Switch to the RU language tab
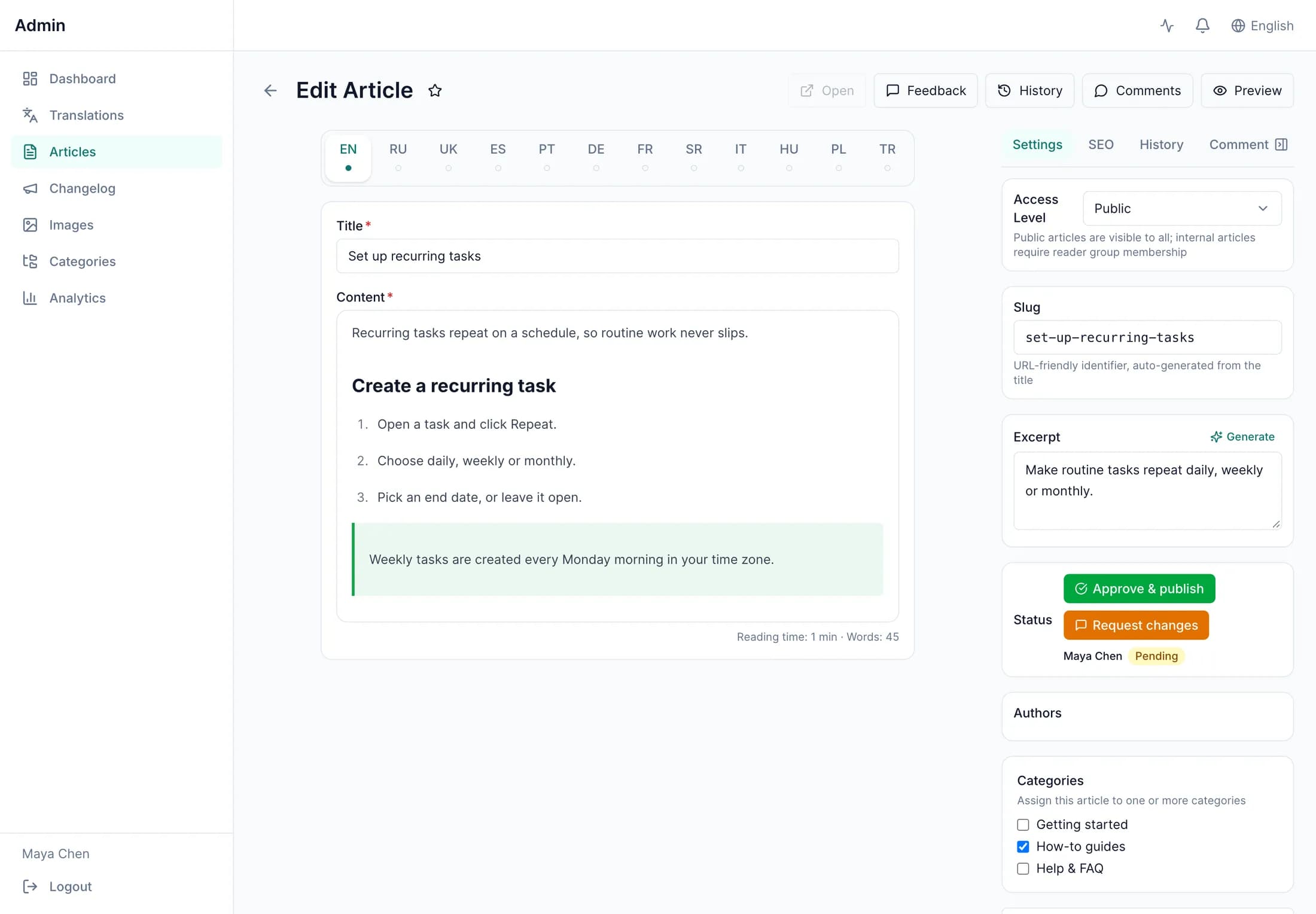Viewport: 1316px width, 914px height. tap(398, 157)
